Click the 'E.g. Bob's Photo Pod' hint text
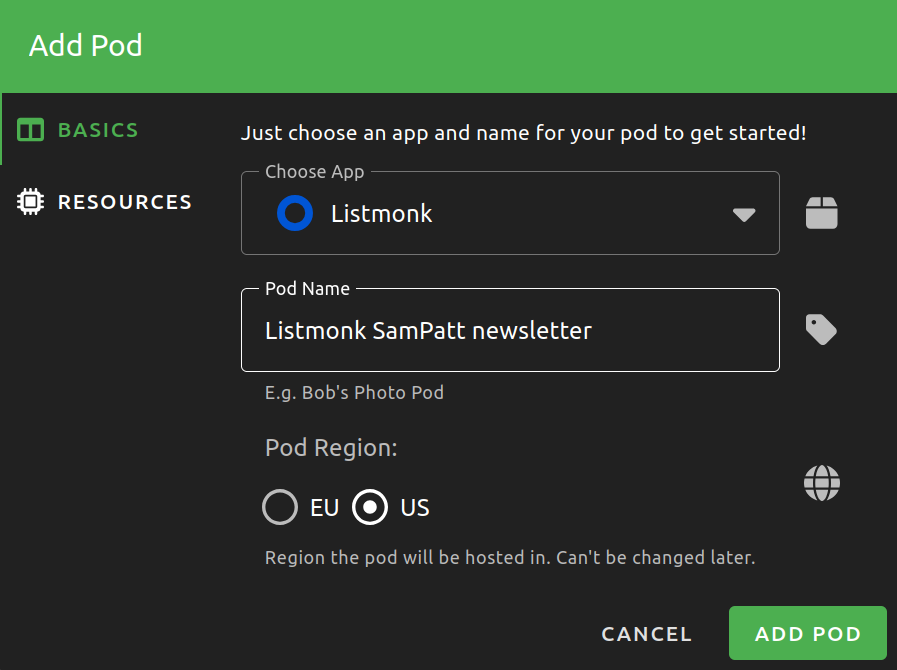 tap(354, 393)
